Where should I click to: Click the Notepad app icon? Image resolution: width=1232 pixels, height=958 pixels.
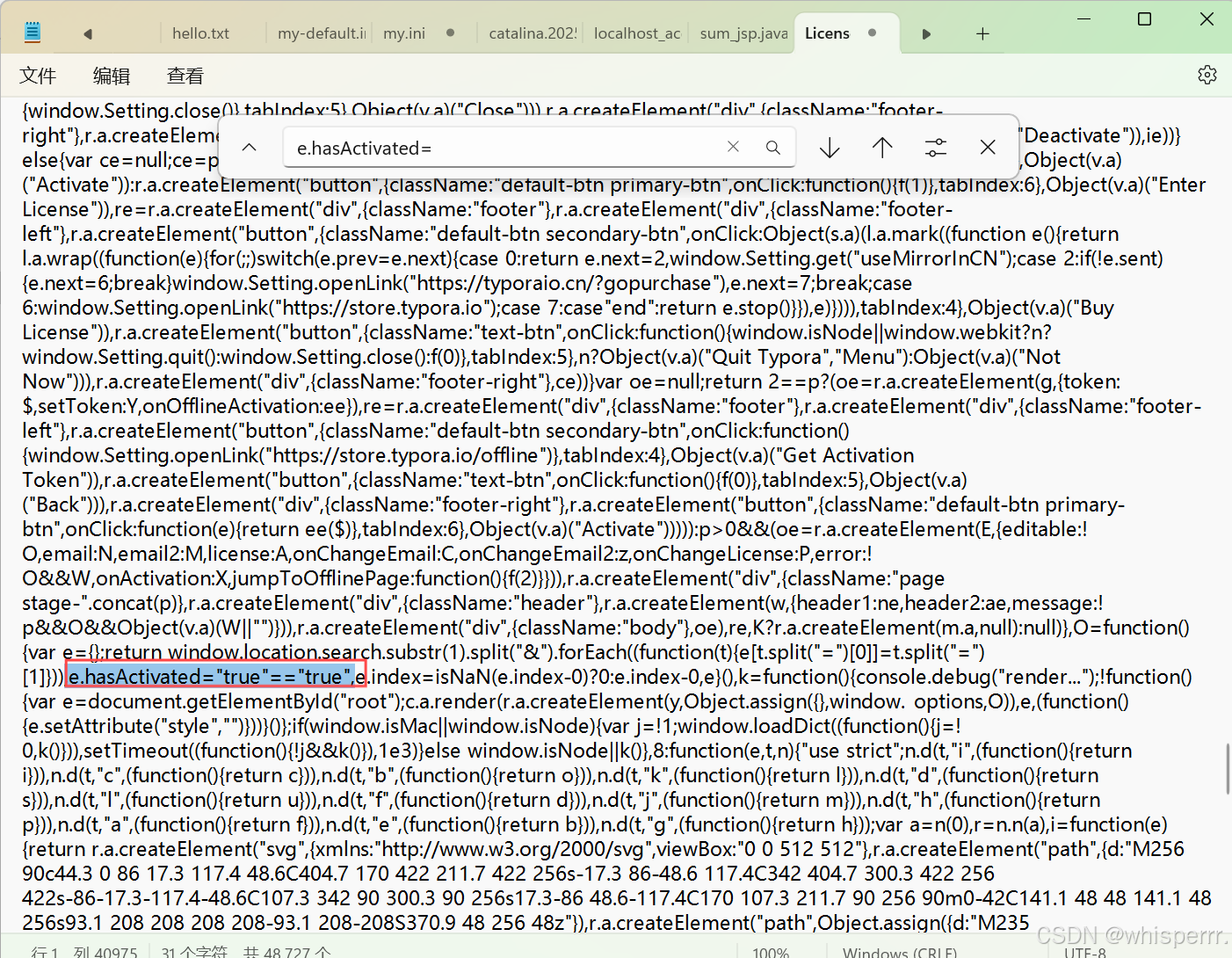(33, 33)
